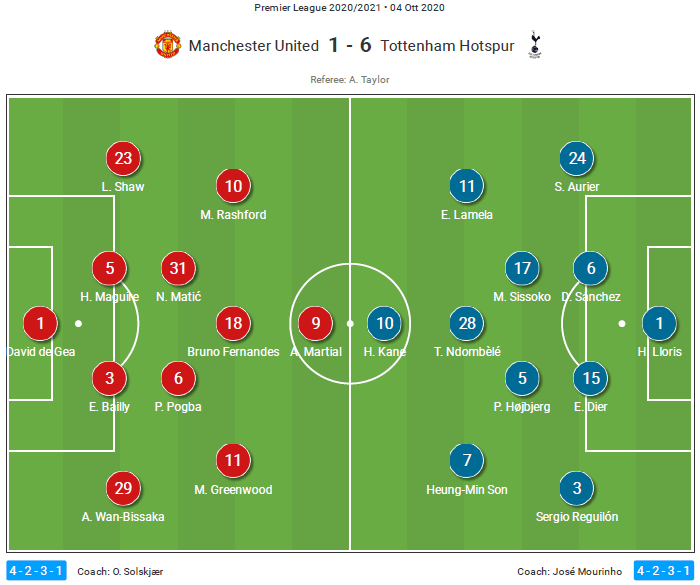Select goalkeeper marker 1 H. Lloris

[x=659, y=323]
